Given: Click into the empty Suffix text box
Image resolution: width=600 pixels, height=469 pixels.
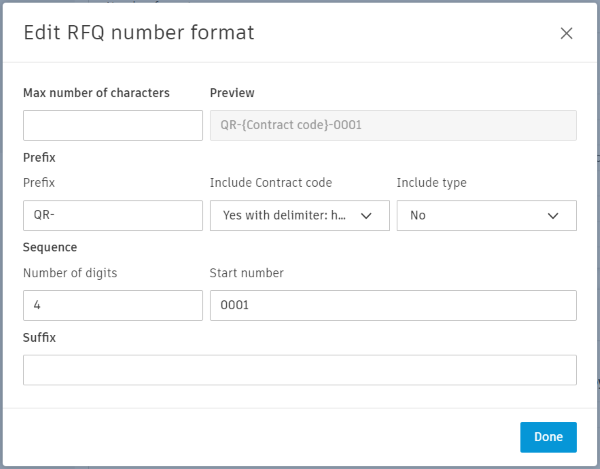Looking at the screenshot, I should (x=300, y=370).
